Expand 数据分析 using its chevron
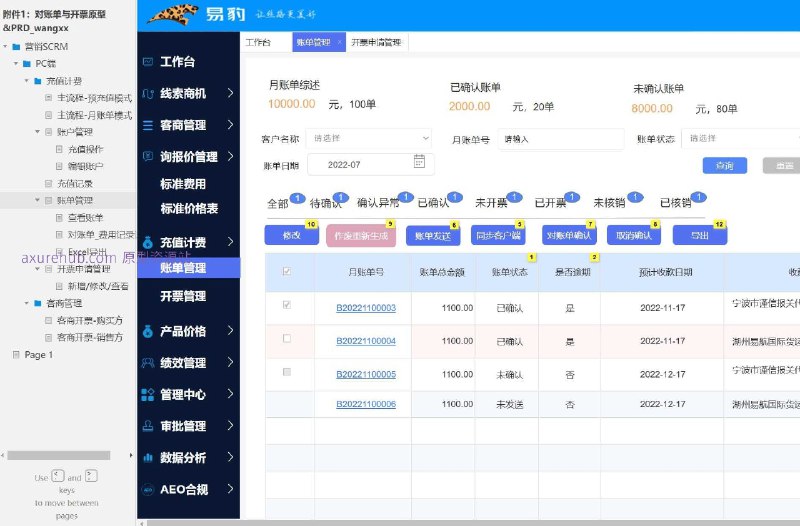Screen dimensions: 800x526 point(230,457)
